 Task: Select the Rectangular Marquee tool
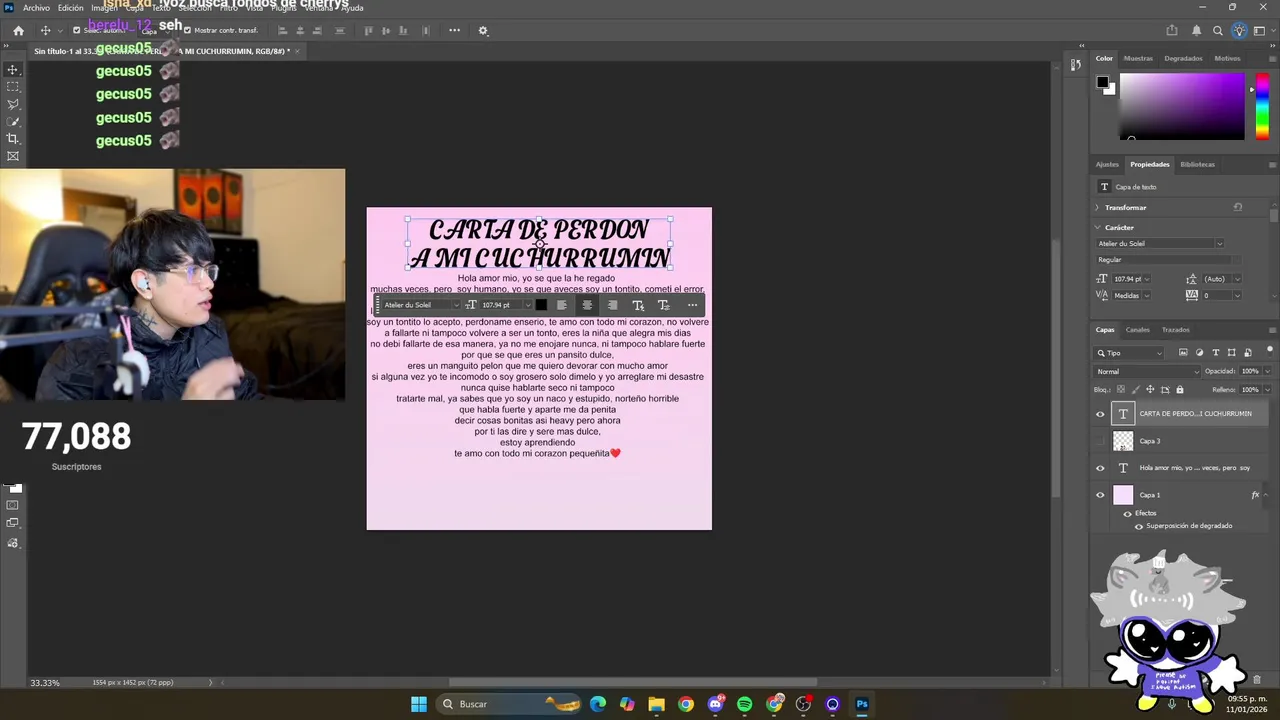(x=13, y=87)
